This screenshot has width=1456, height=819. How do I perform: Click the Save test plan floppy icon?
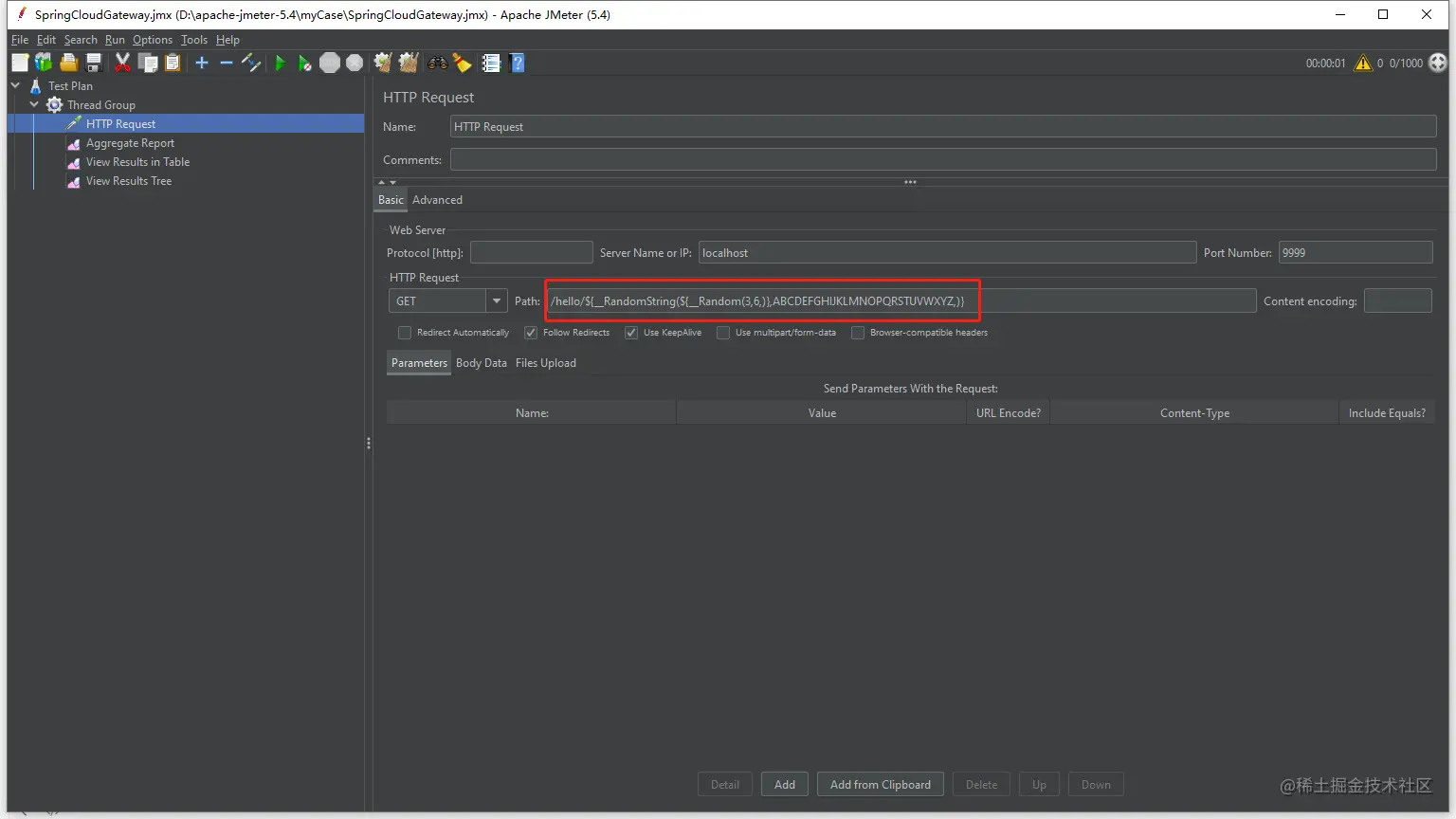(x=94, y=63)
